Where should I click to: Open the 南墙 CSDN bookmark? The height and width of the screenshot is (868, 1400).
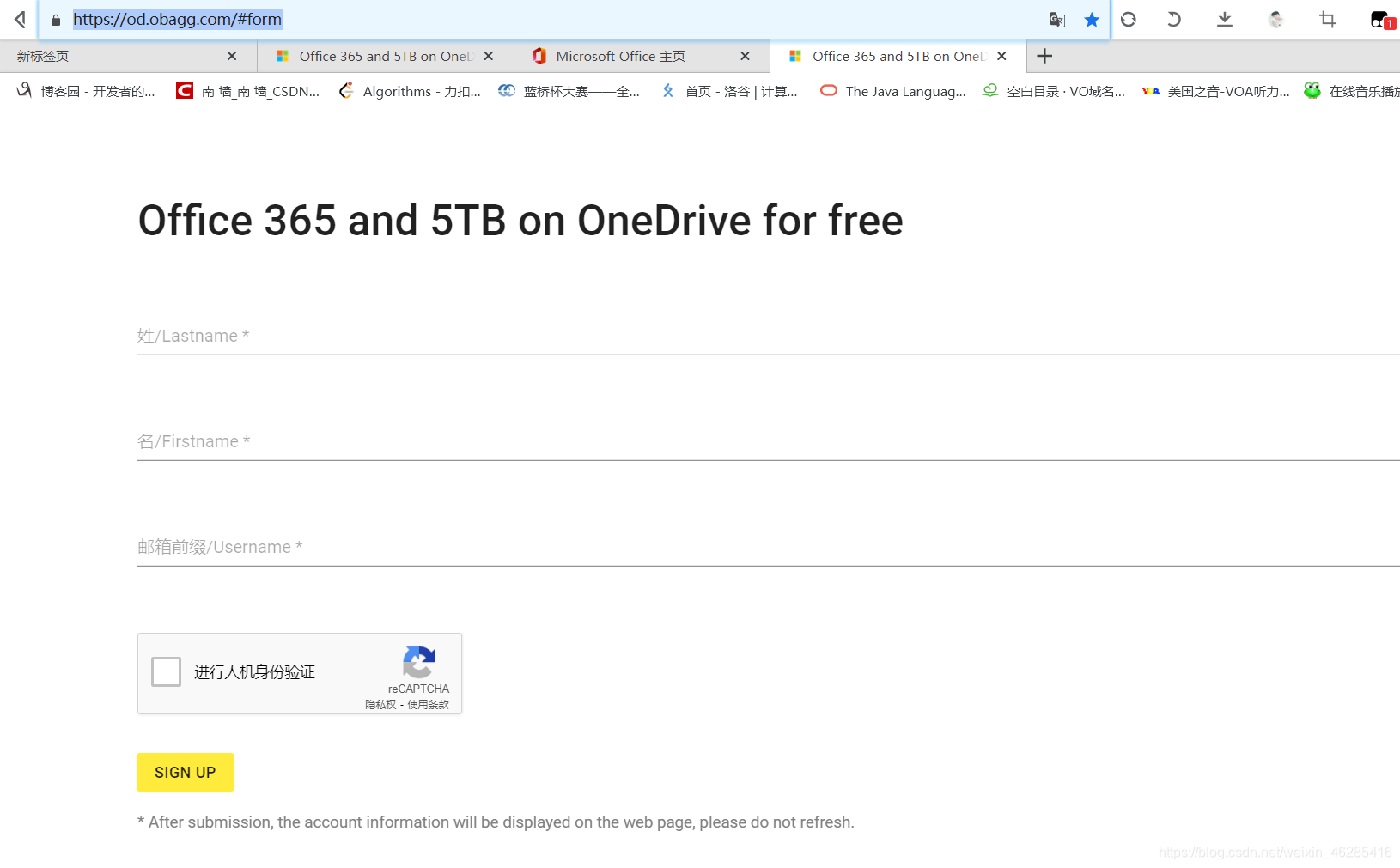coord(247,91)
